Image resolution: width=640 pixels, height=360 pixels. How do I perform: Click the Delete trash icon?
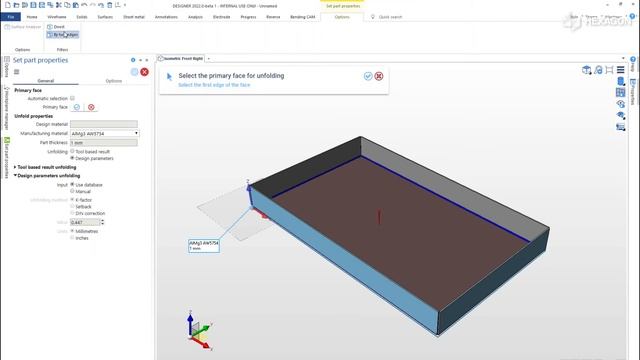point(109,5)
